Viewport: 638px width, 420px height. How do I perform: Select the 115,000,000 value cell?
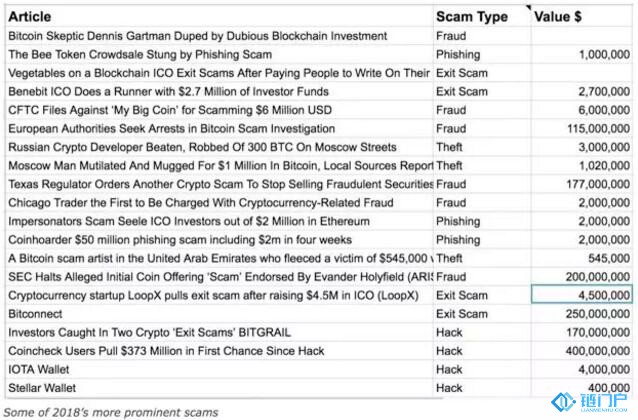click(x=582, y=129)
